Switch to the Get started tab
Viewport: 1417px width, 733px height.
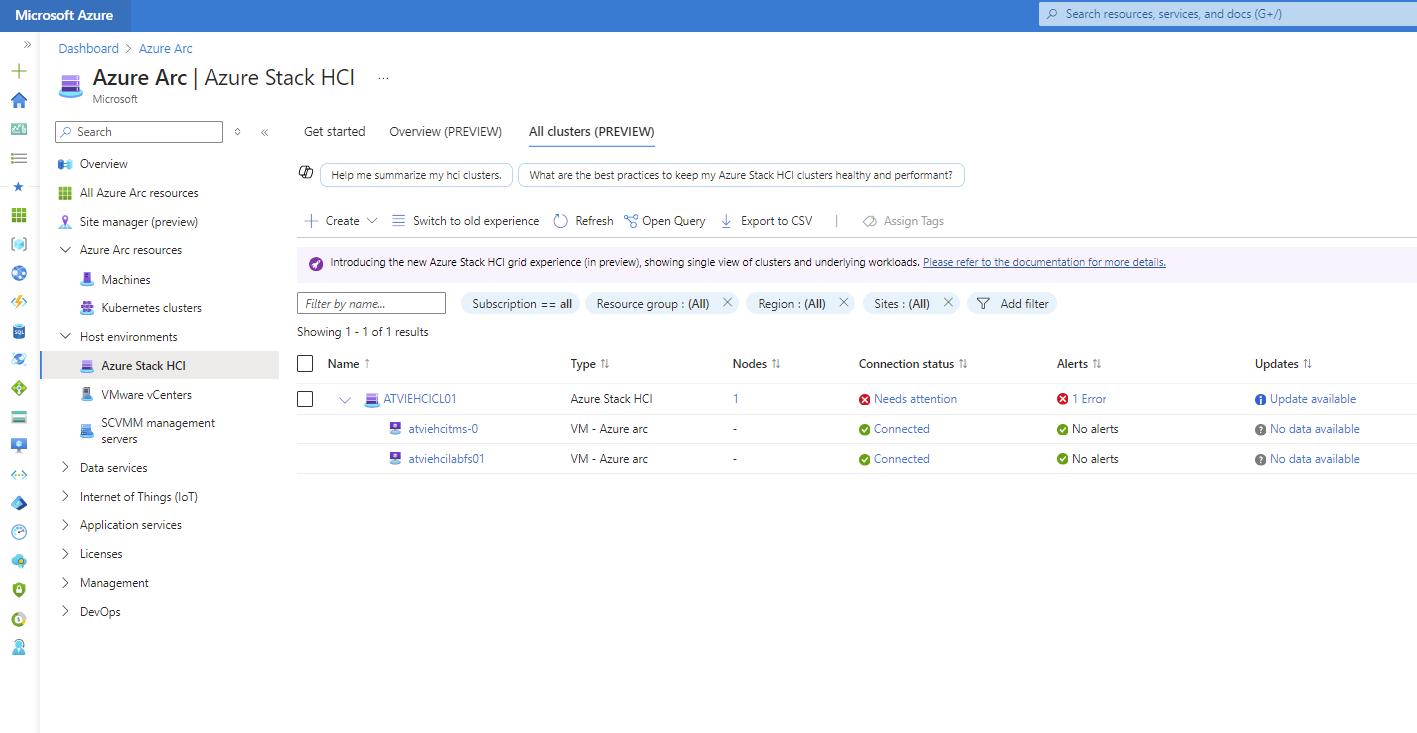tap(334, 132)
